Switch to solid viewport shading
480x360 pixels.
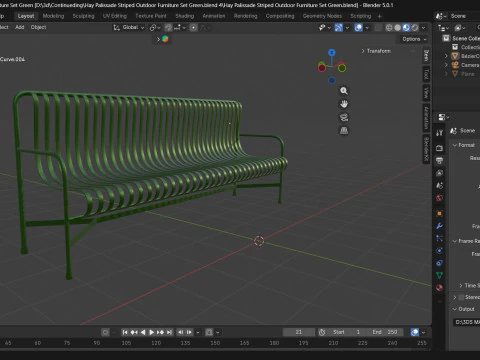[398, 28]
